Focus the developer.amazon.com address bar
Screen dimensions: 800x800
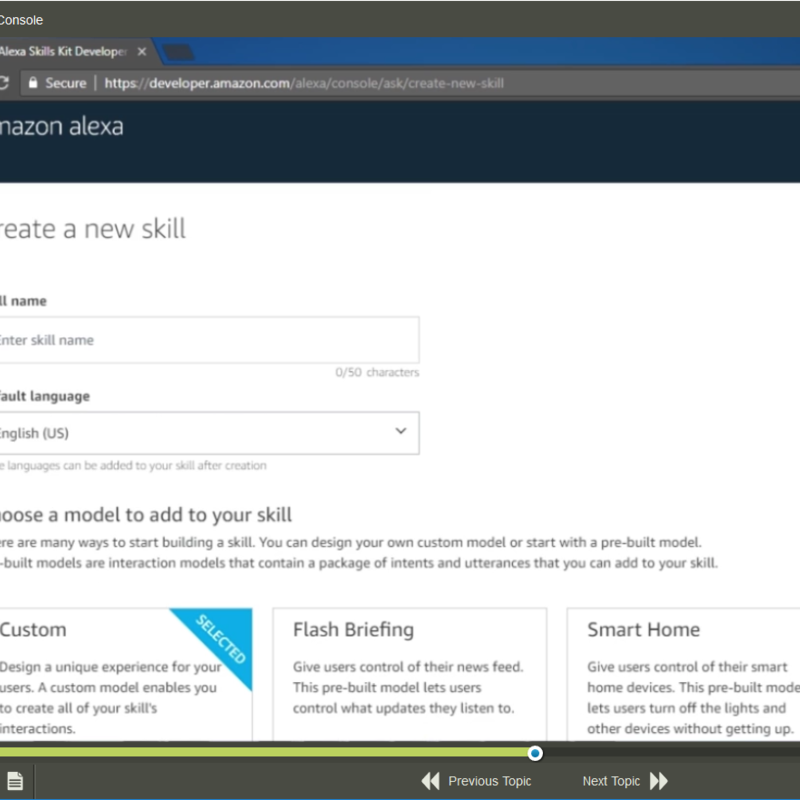[x=408, y=83]
